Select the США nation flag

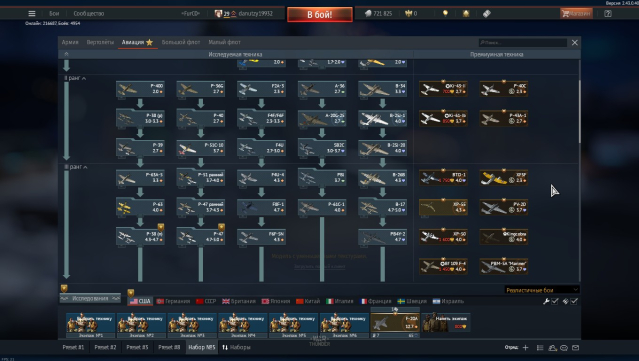click(140, 301)
